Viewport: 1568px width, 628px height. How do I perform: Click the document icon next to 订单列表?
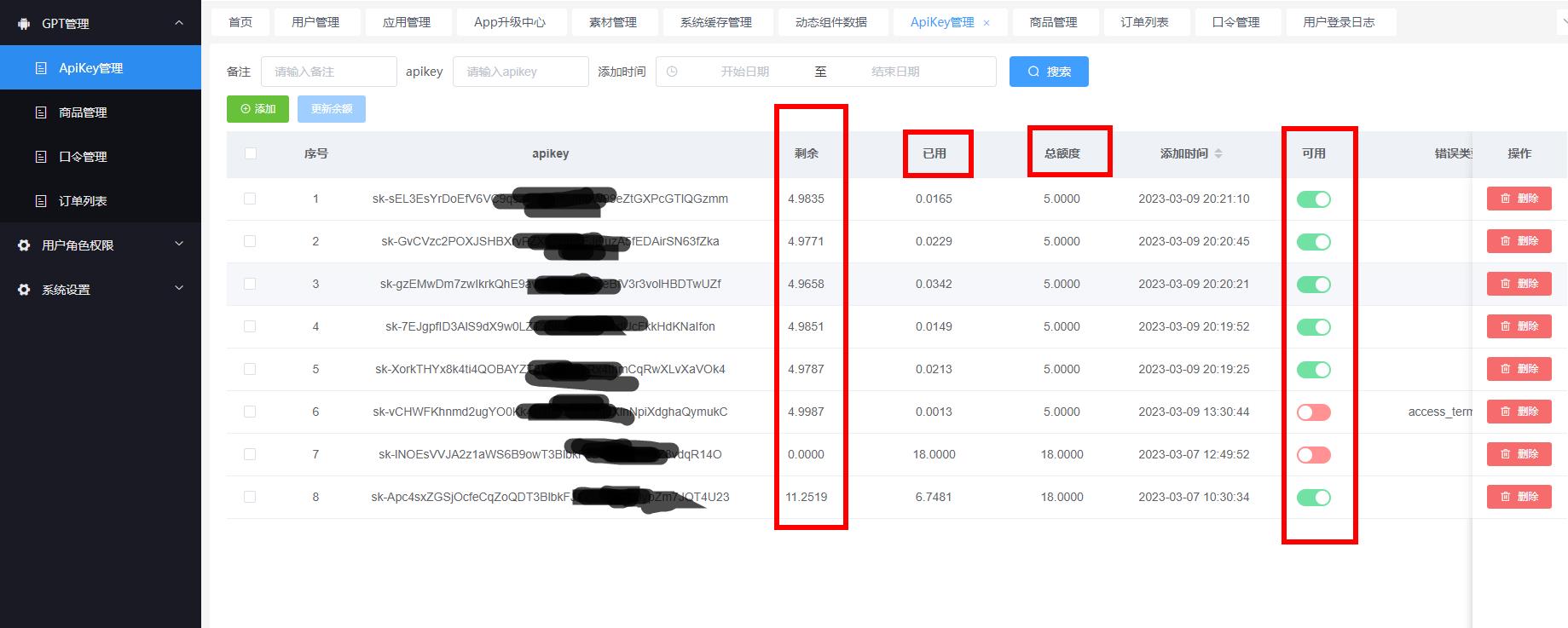click(41, 201)
